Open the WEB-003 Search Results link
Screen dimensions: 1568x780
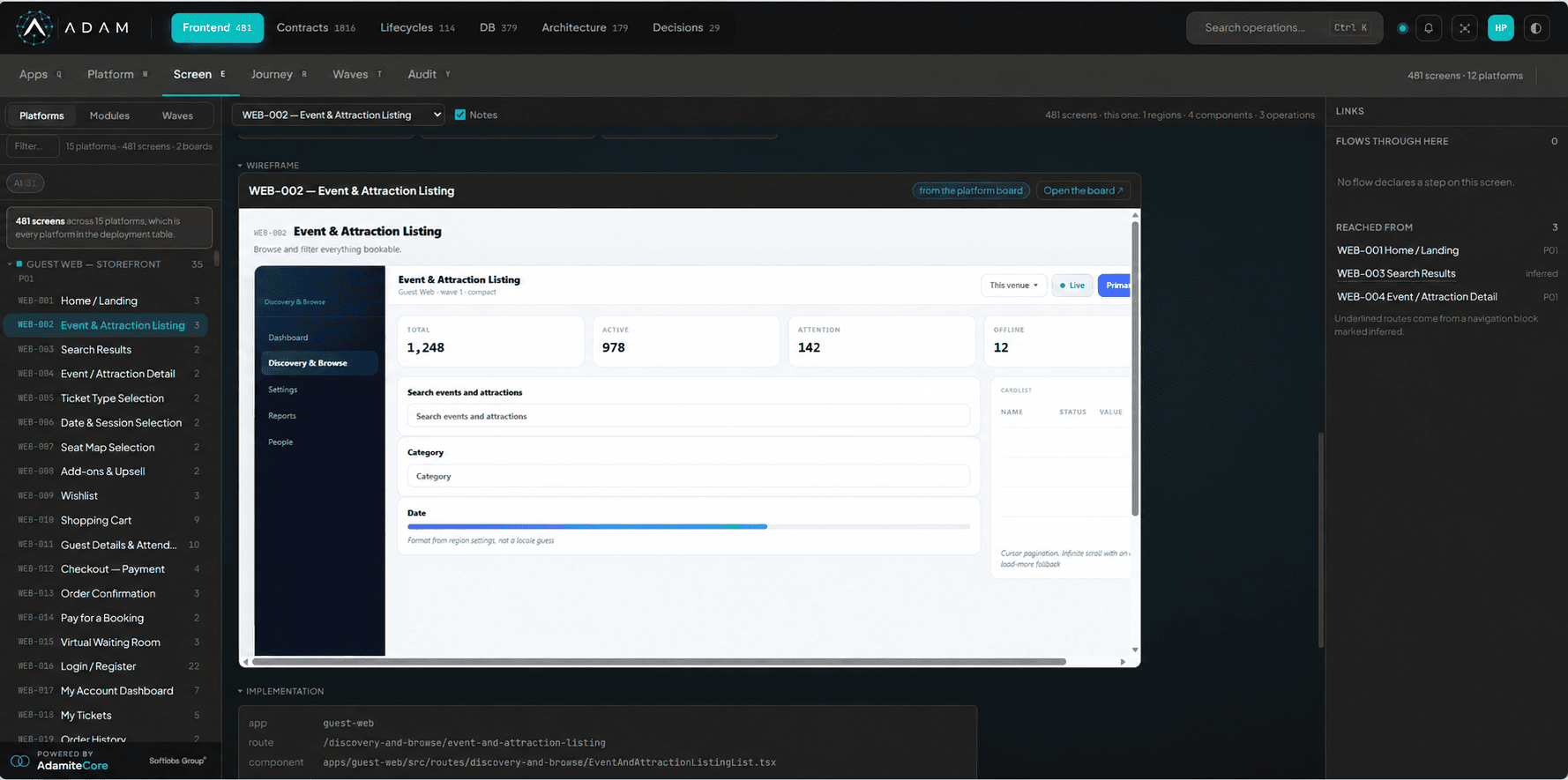(x=1396, y=273)
